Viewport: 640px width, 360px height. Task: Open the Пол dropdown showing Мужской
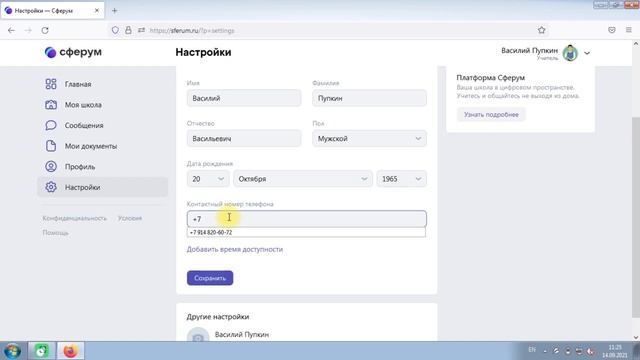pos(369,139)
